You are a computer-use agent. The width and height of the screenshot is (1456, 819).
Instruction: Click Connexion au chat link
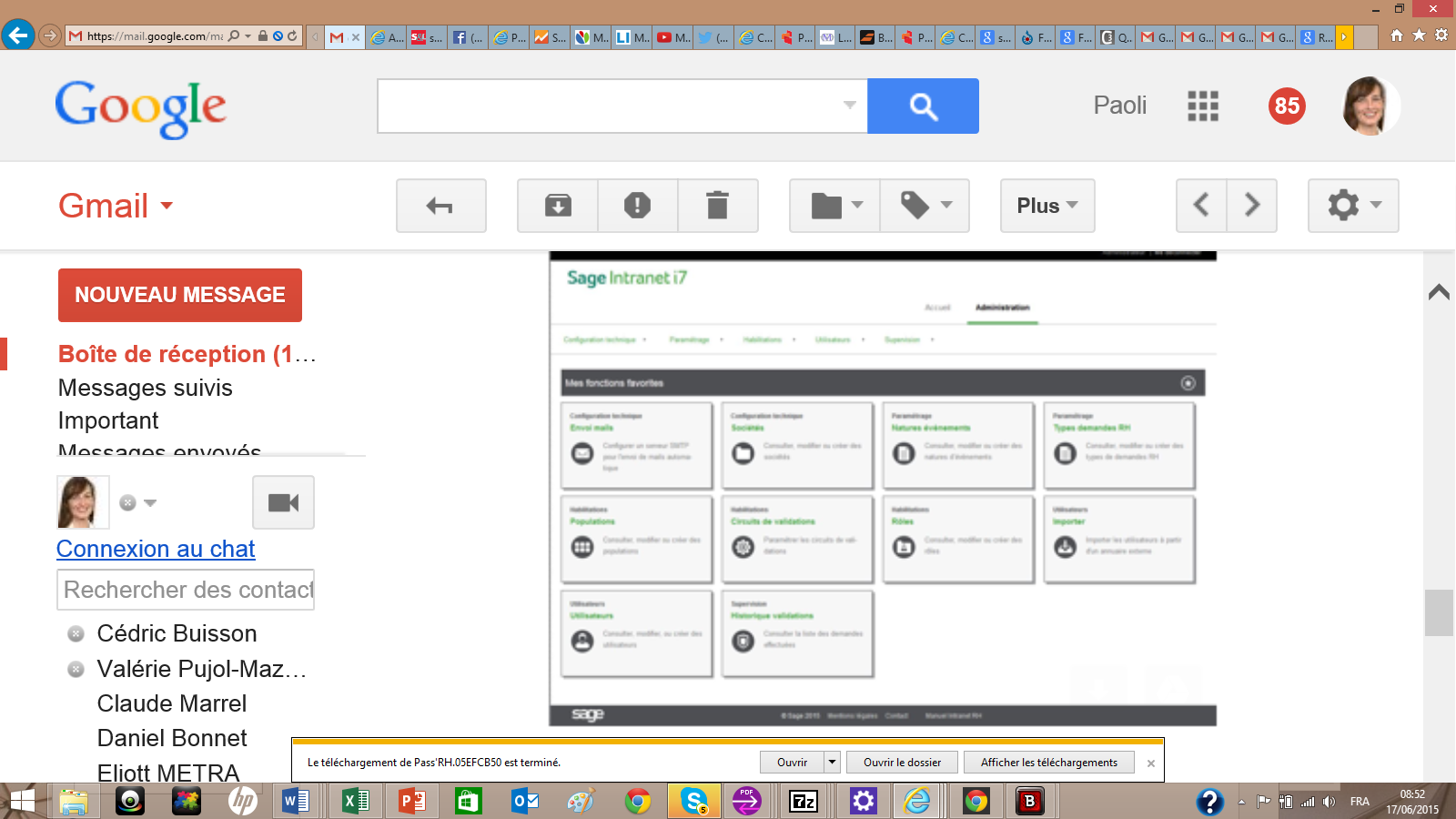pyautogui.click(x=156, y=549)
